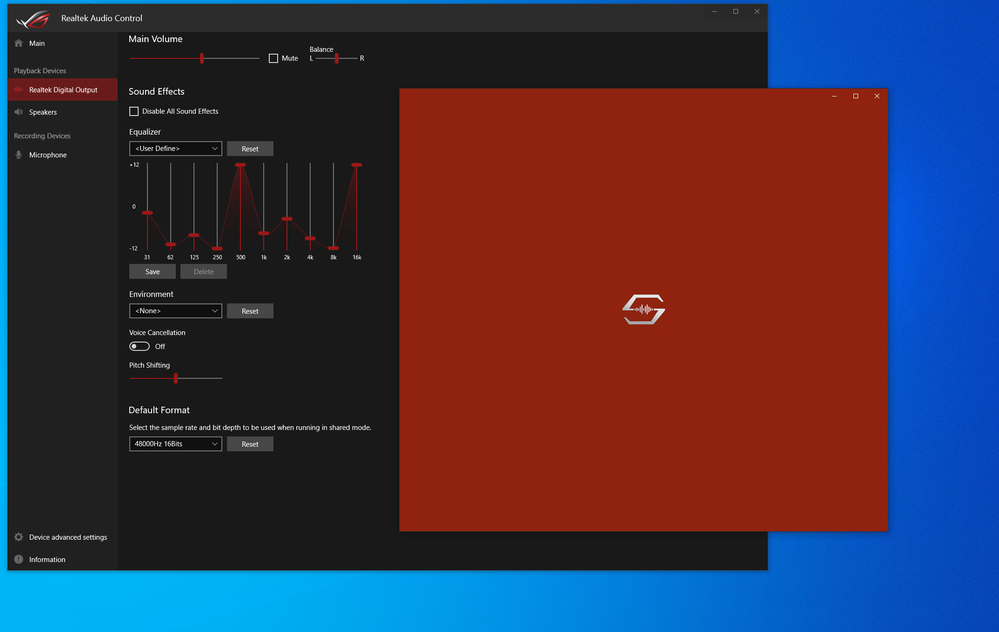The width and height of the screenshot is (999, 632).
Task: Click the 4k equalizer band handle
Action: point(310,238)
